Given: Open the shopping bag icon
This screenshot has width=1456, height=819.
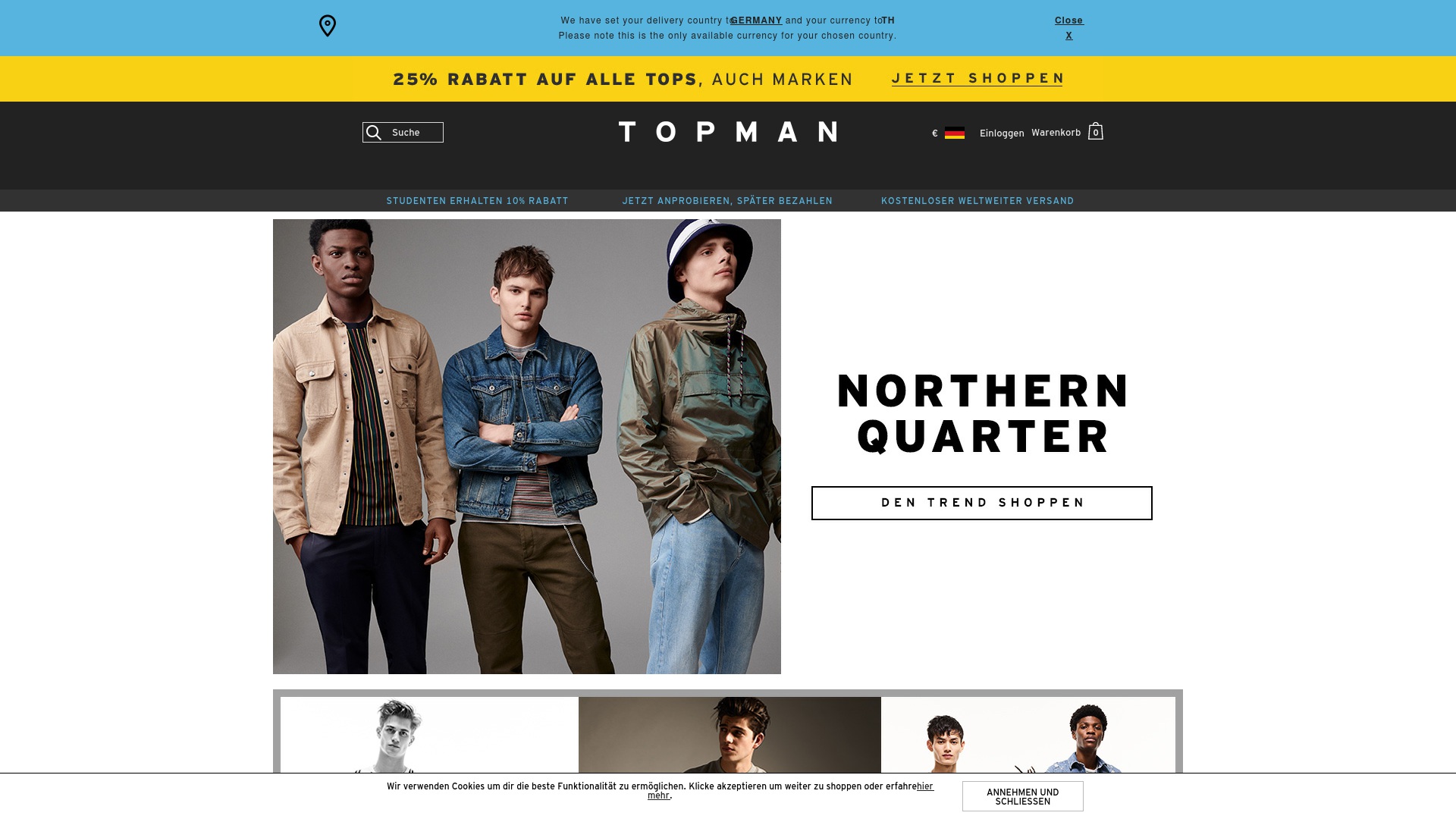Looking at the screenshot, I should [1095, 131].
